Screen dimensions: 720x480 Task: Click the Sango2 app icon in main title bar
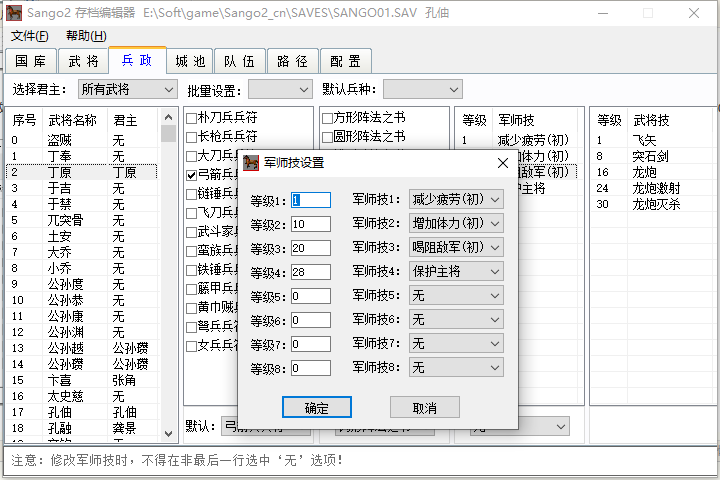(x=14, y=12)
